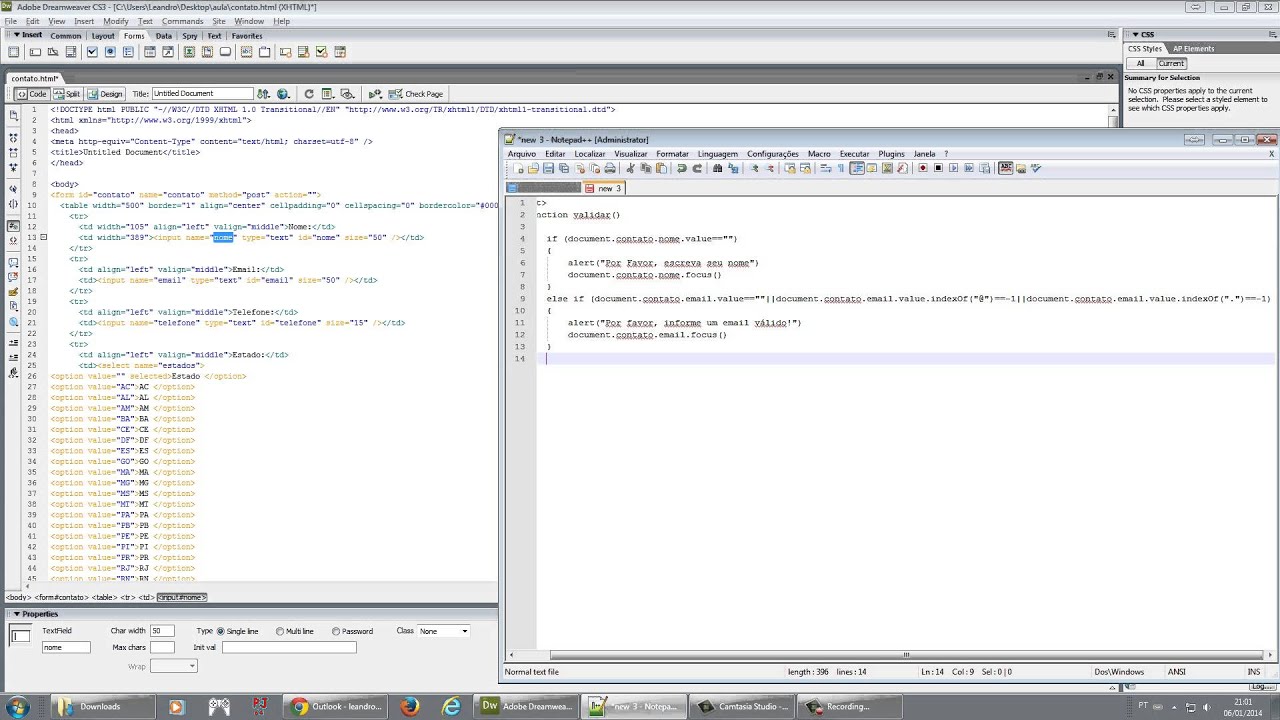The height and width of the screenshot is (720, 1280).
Task: Insert a Label form element
Action: (245, 52)
